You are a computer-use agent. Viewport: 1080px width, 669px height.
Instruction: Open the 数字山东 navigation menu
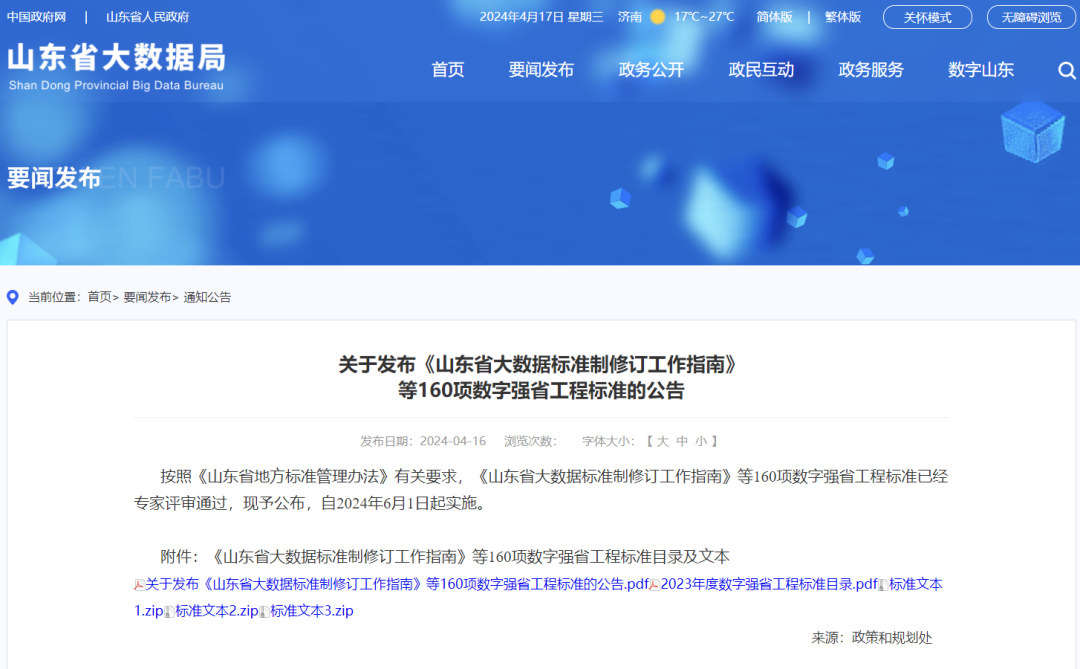[980, 70]
